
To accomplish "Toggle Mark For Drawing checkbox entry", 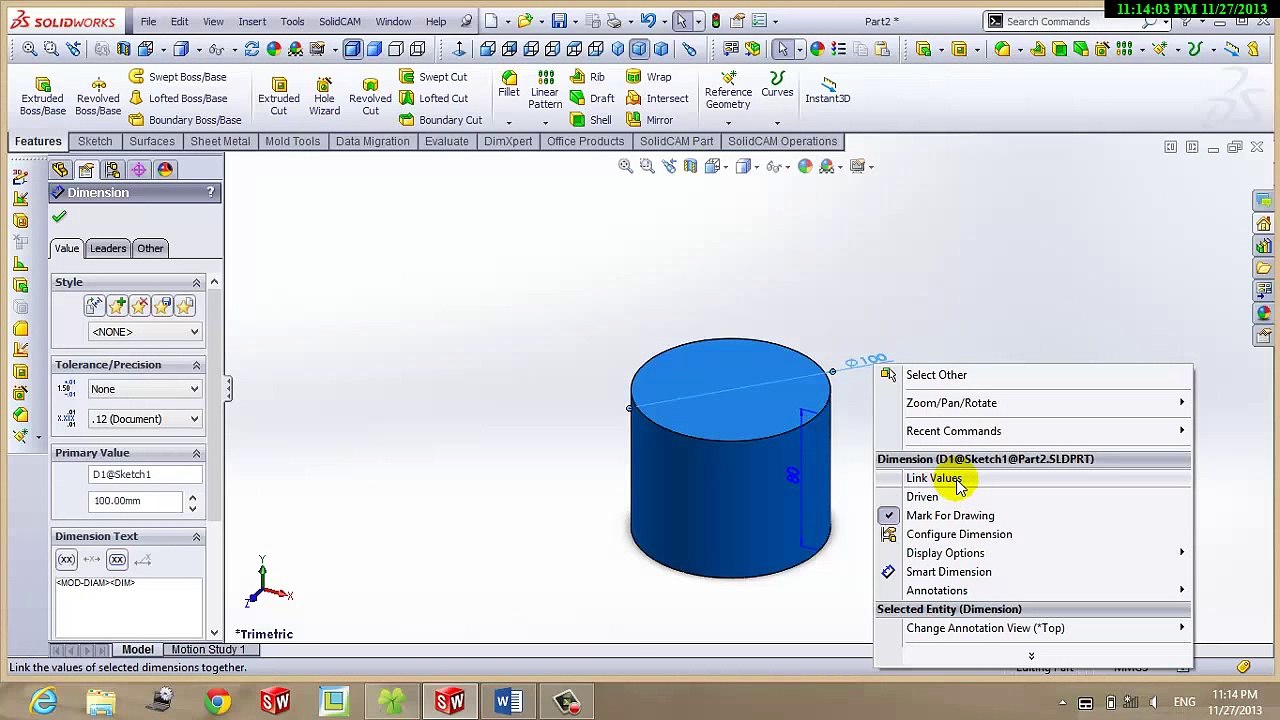I will 949,515.
